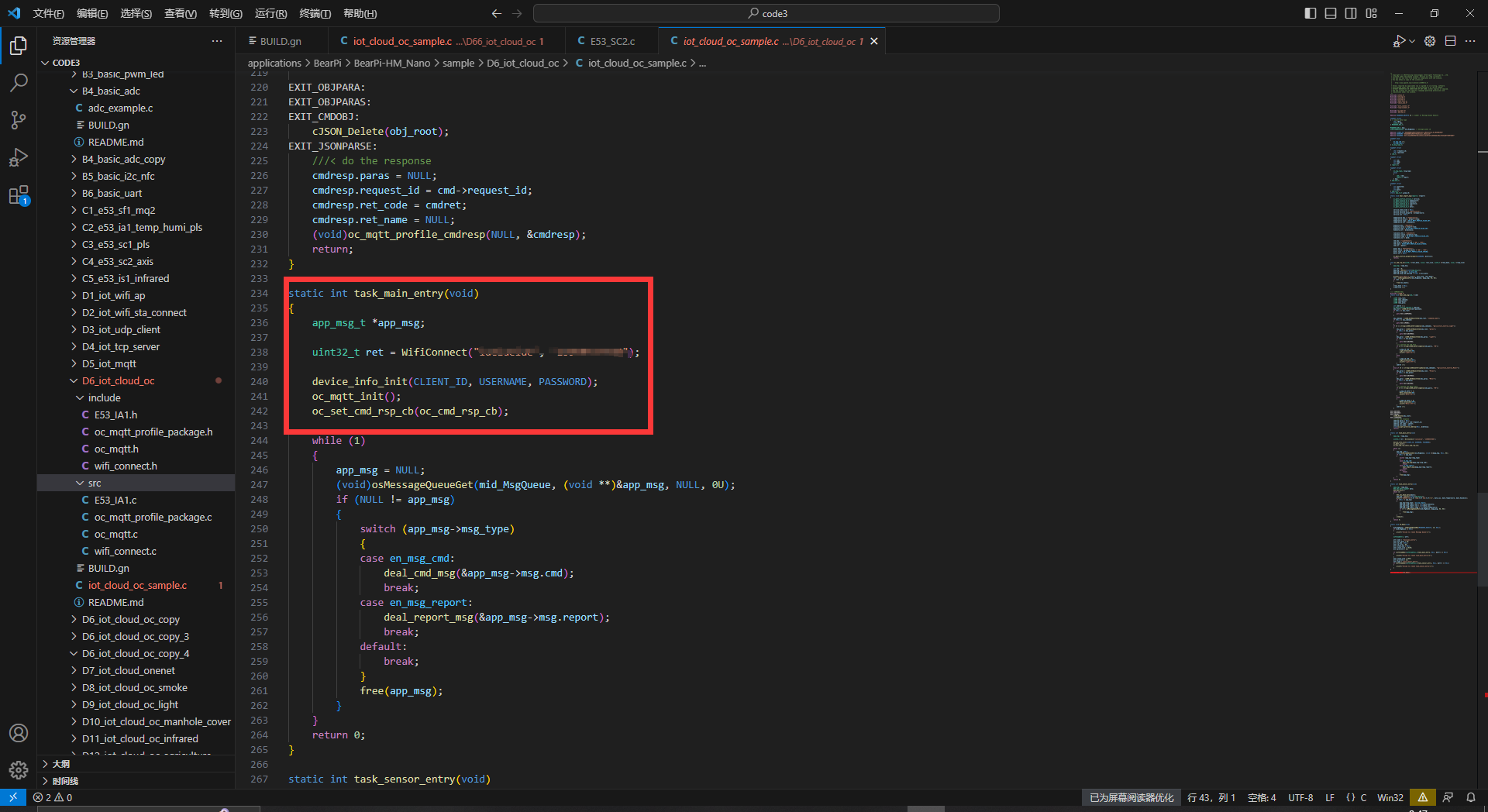
Task: Expand the 大纲 outline section
Action: click(x=60, y=764)
